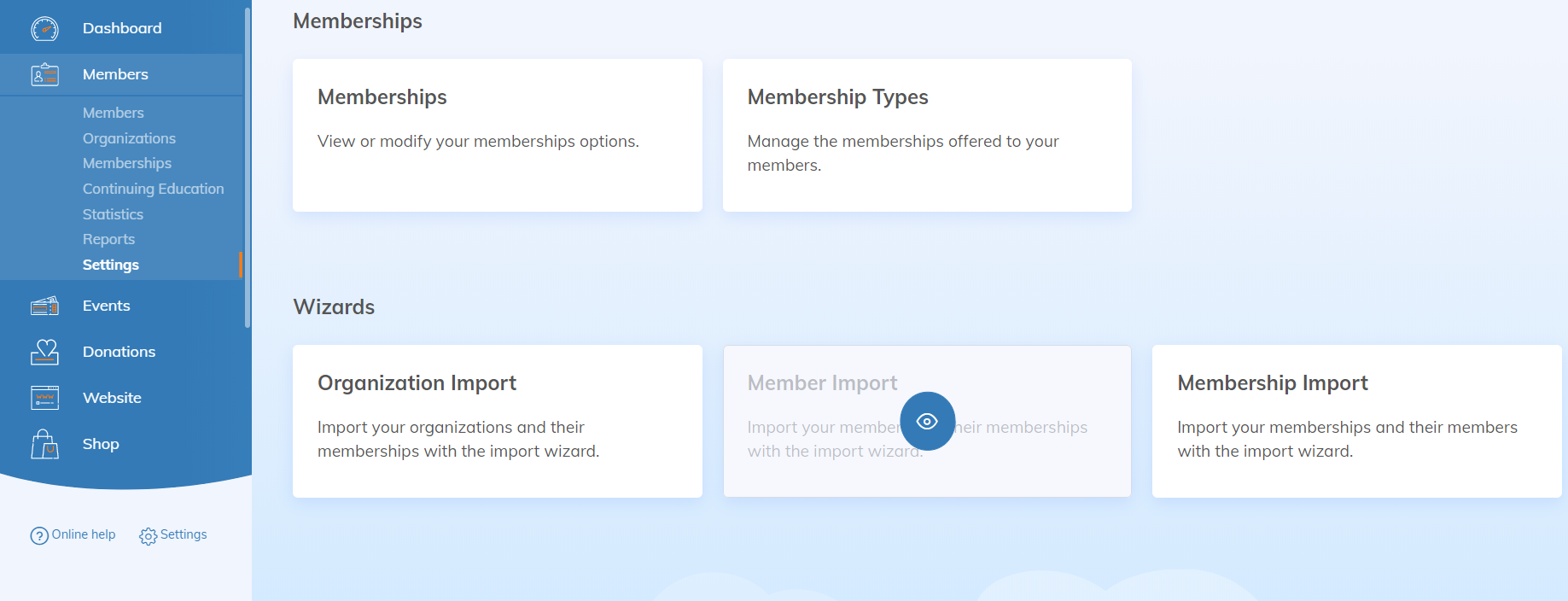Click the Donations heart icon

tap(44, 352)
